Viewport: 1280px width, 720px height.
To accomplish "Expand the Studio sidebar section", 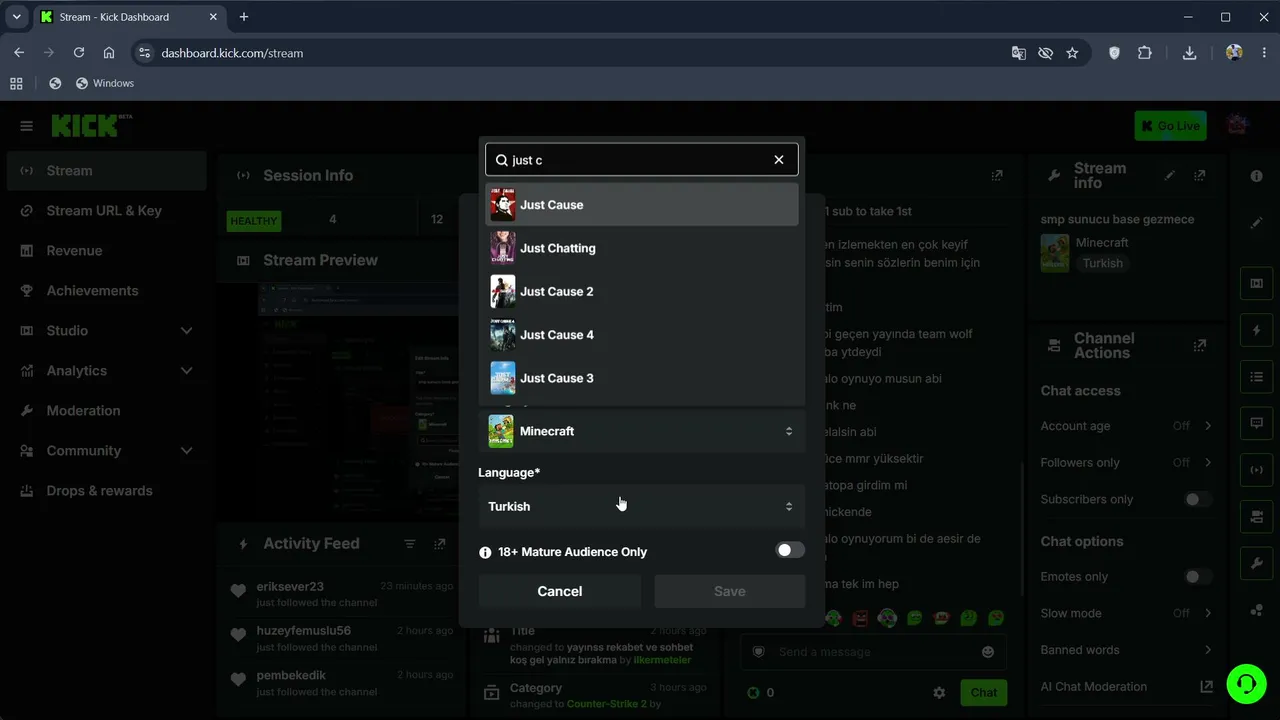I will click(x=107, y=331).
